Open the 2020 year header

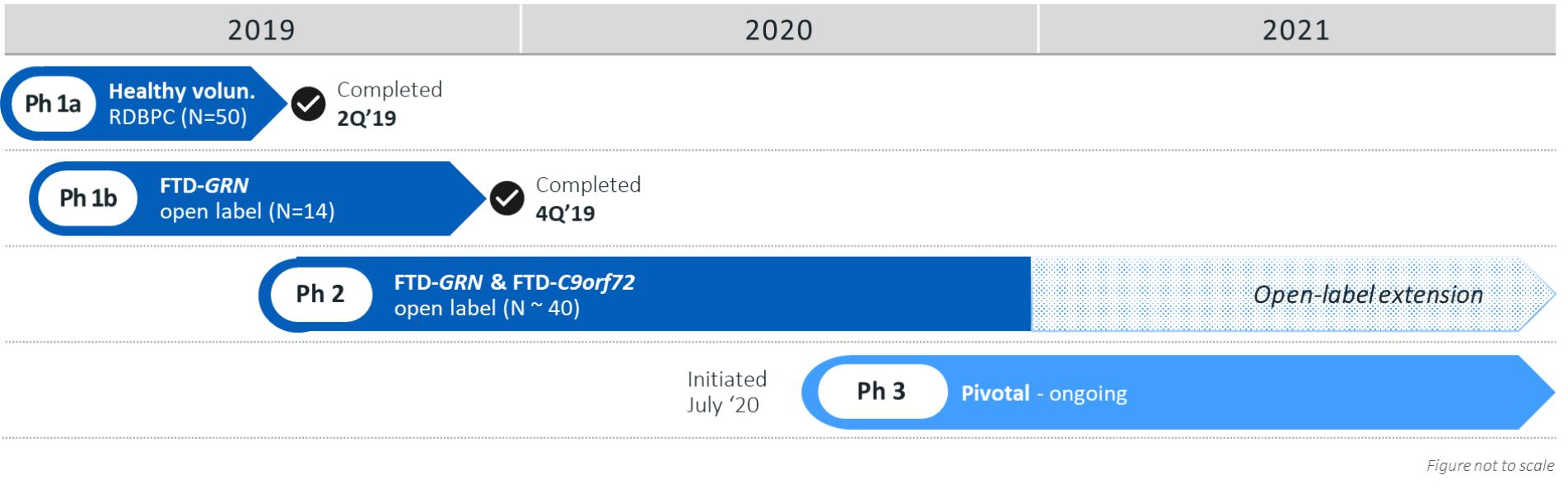[778, 30]
